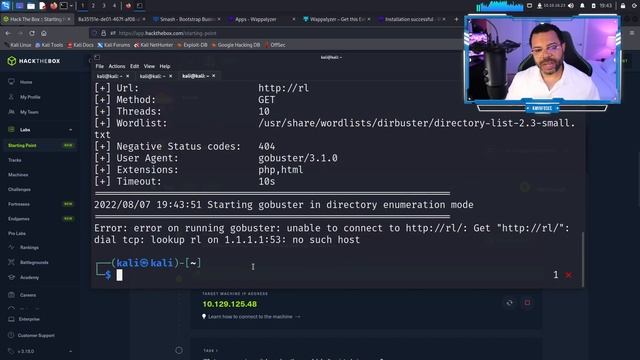Open the Kali Forums bookmark

coord(113,45)
